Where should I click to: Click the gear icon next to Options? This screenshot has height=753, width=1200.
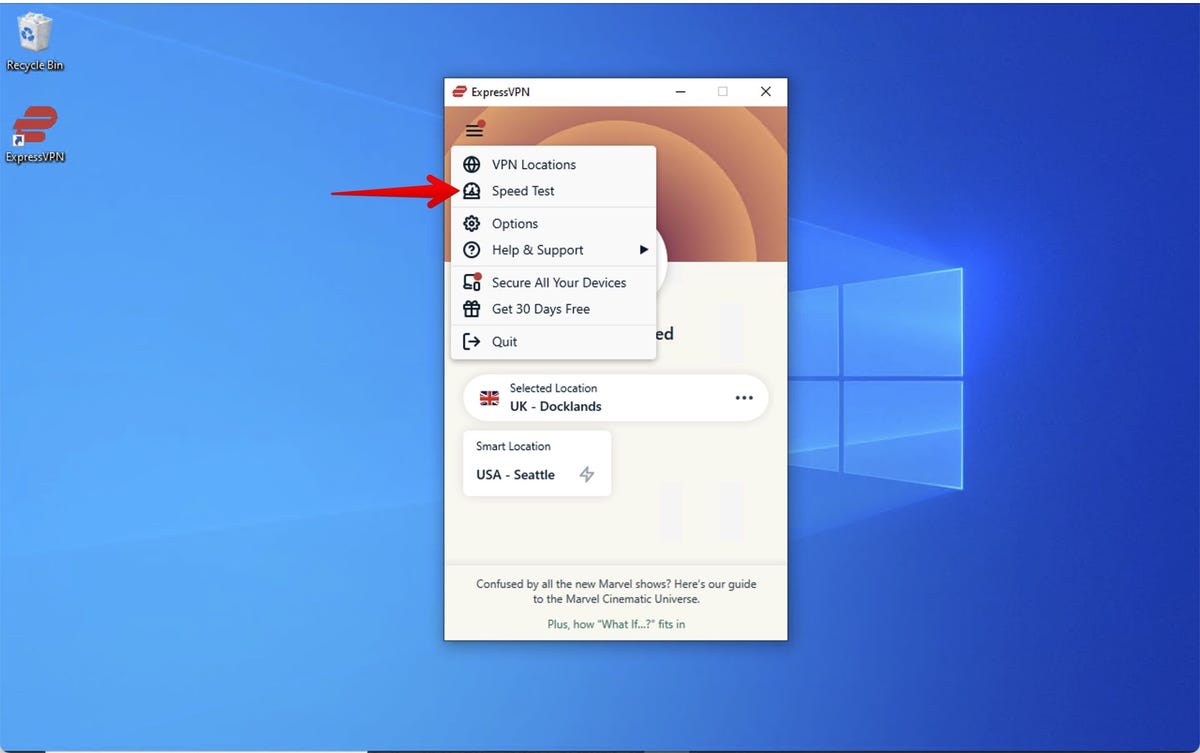472,224
